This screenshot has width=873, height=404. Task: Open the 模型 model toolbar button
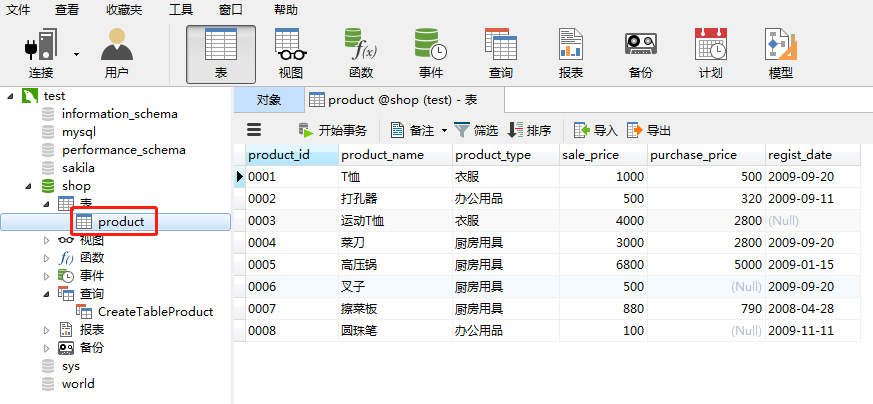(x=781, y=54)
